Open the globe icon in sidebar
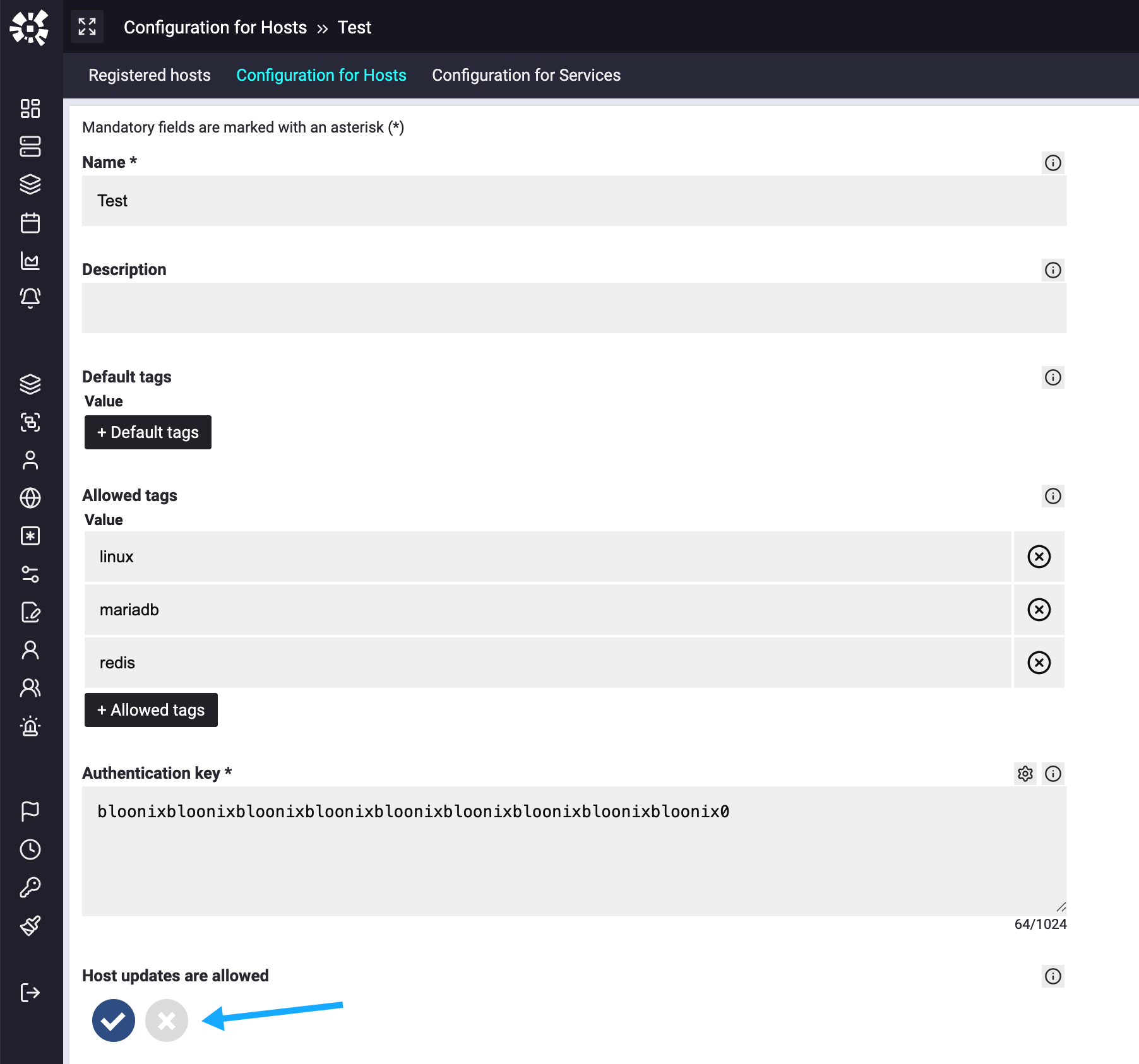The image size is (1139, 1064). (x=30, y=498)
